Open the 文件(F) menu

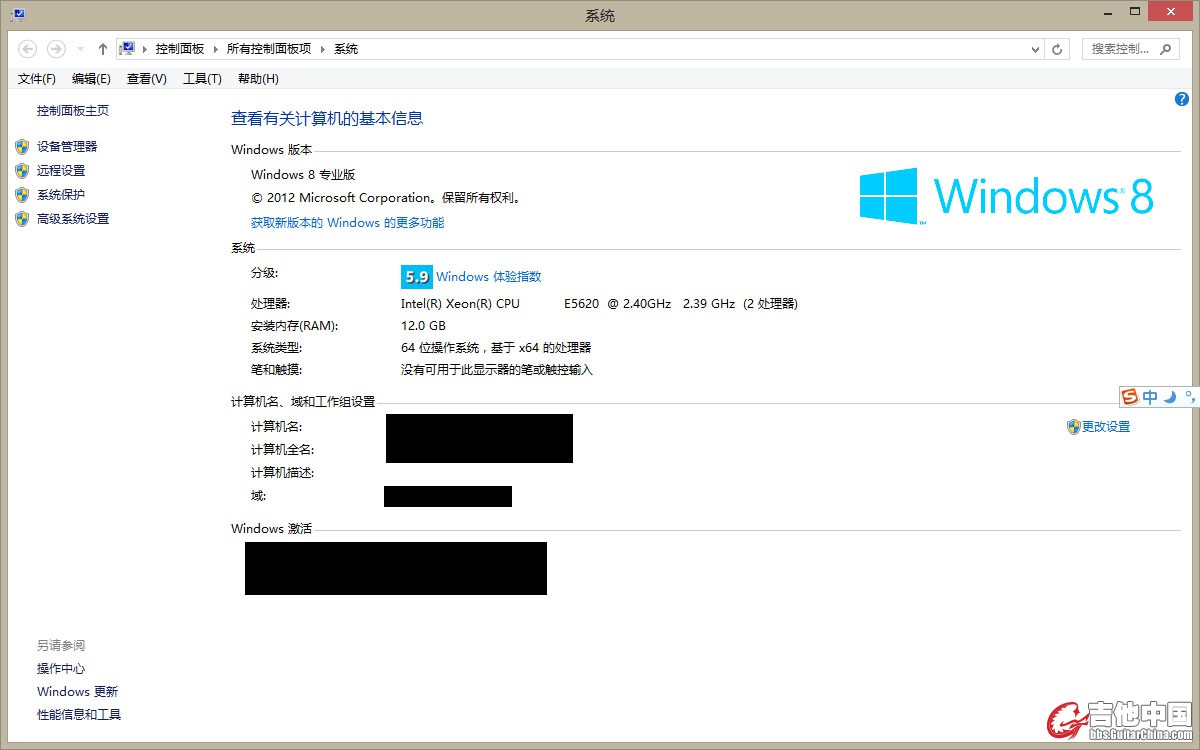37,79
